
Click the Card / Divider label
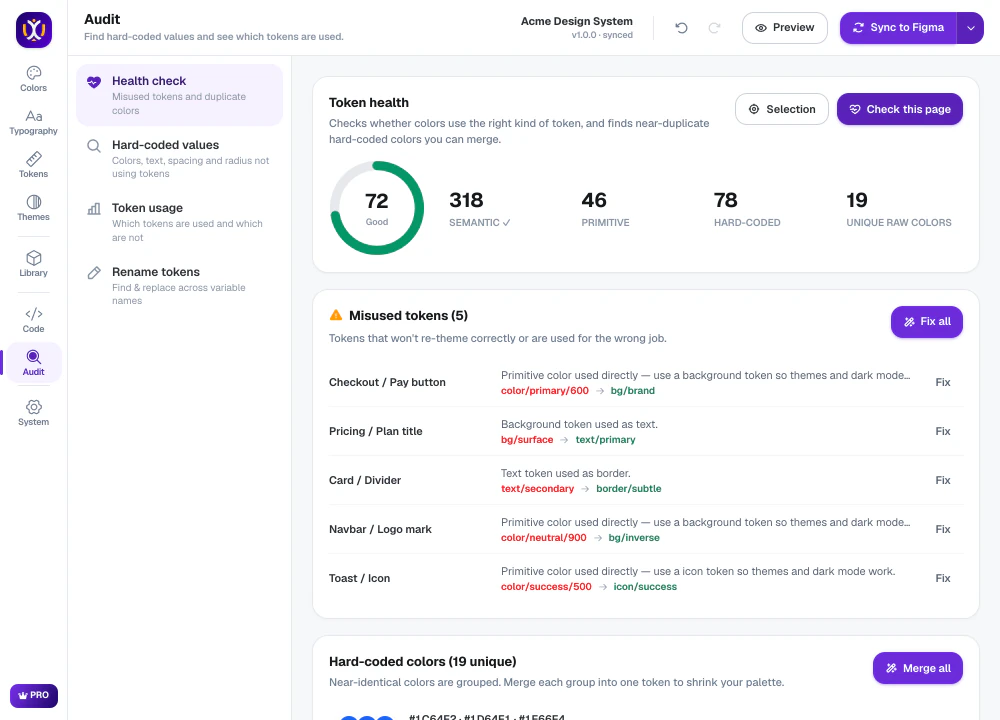click(365, 481)
